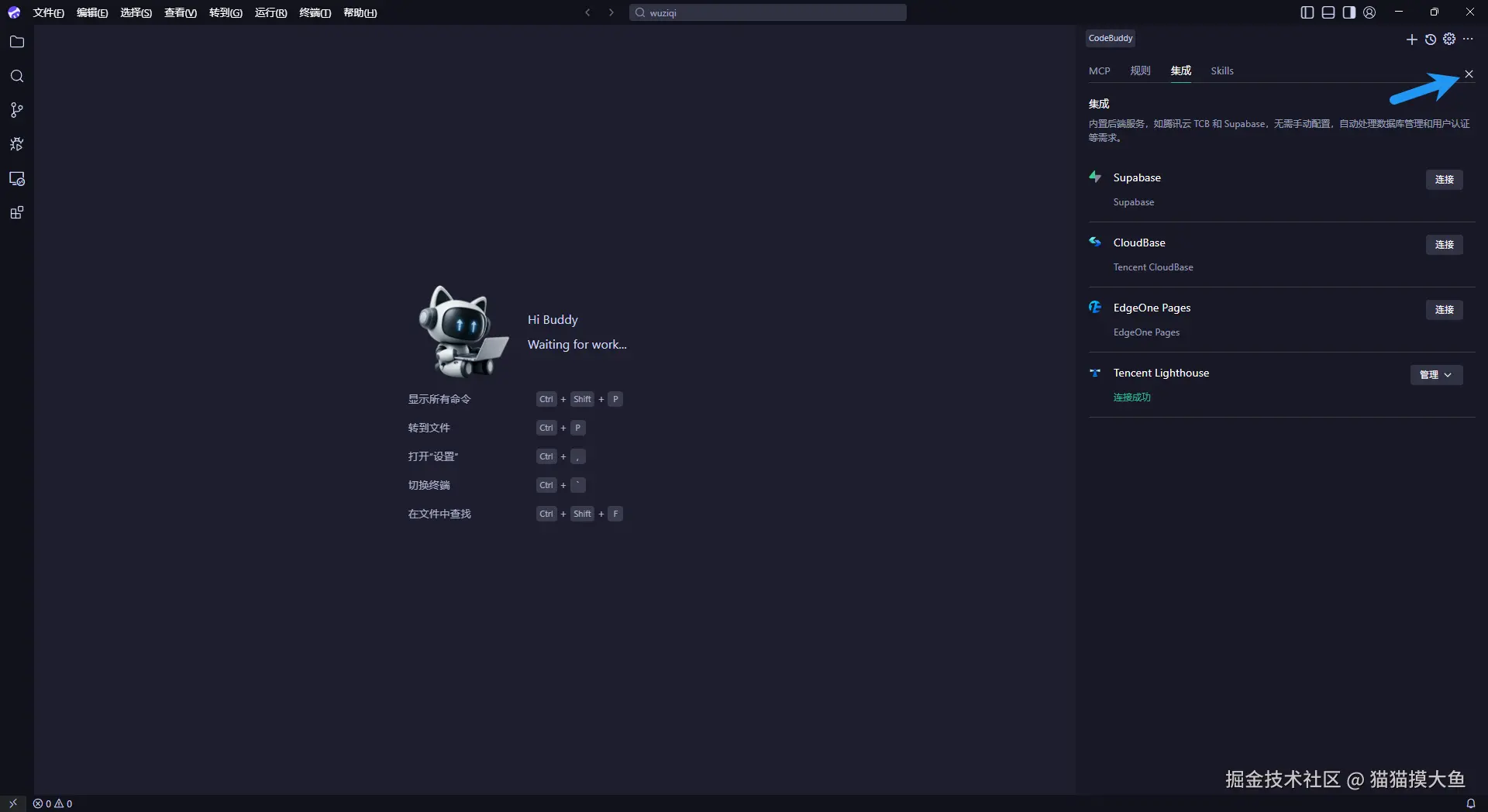The image size is (1488, 812).
Task: Toggle the primary sidebar layout icon
Action: pyautogui.click(x=1307, y=12)
